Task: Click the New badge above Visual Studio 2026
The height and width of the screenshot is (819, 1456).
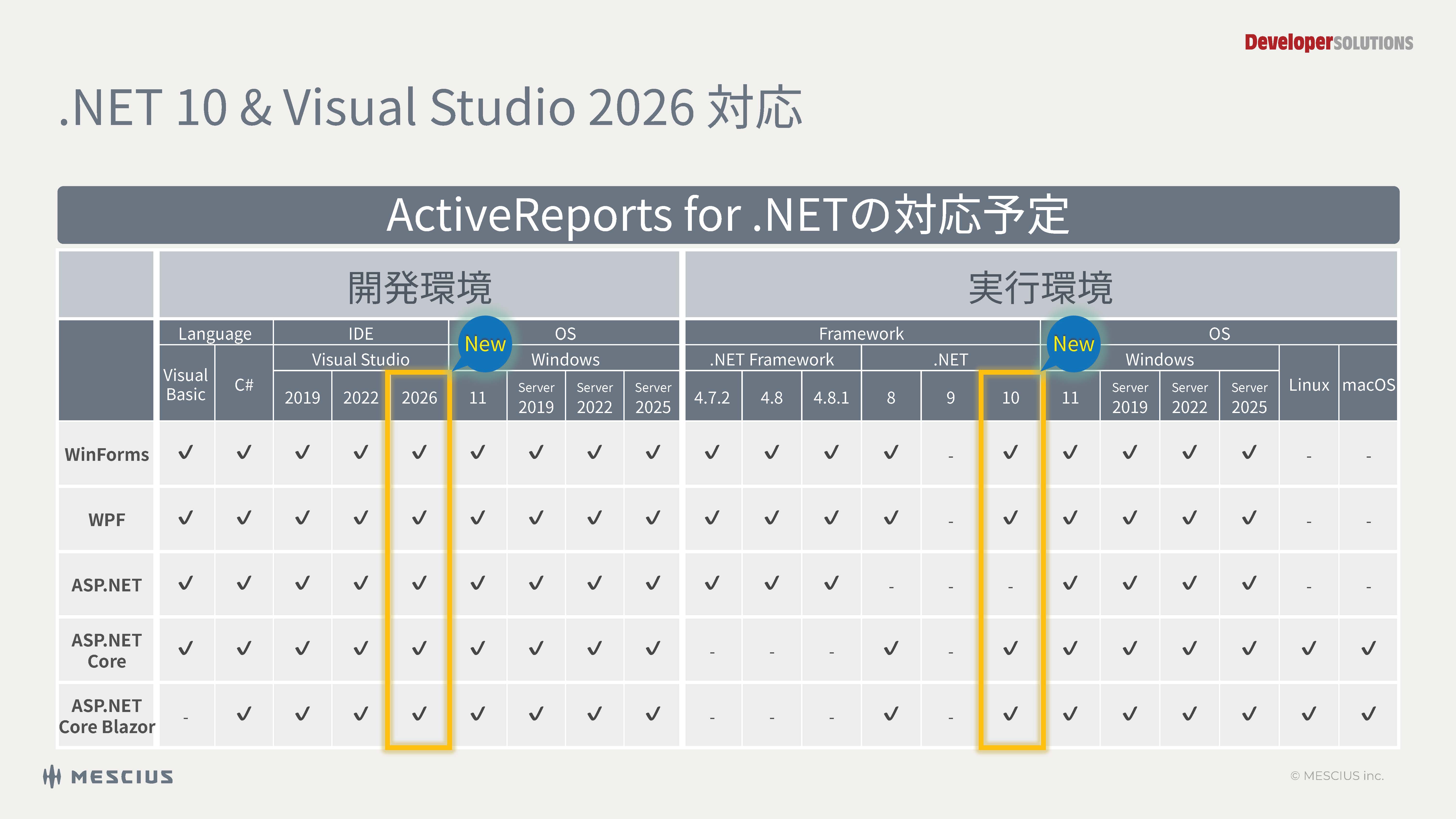Action: tap(484, 344)
